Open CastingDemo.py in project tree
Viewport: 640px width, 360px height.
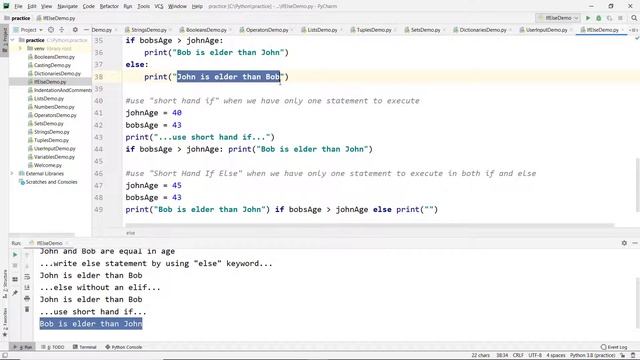pos(52,65)
